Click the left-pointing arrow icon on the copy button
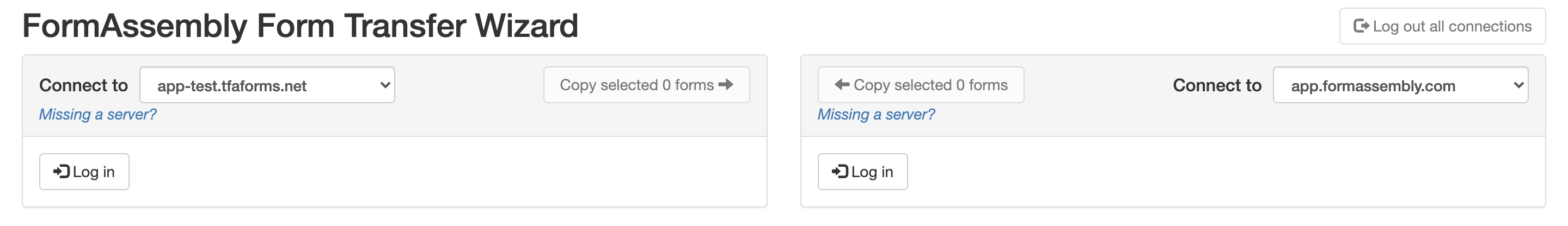 [842, 84]
